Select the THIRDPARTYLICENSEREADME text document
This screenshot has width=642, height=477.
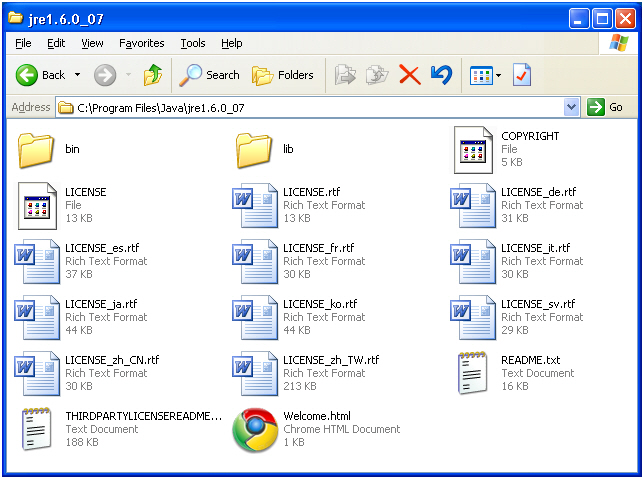pyautogui.click(x=36, y=429)
